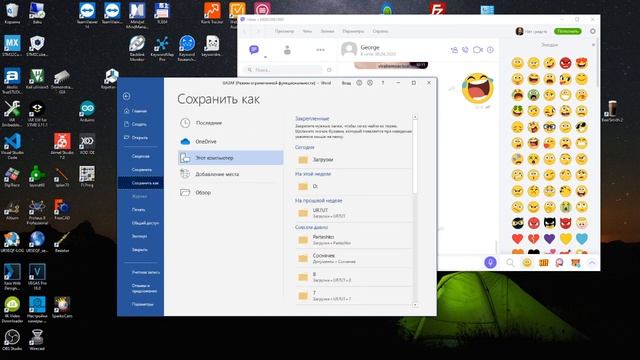Pick the blue heart emoji
The image size is (640, 360).
pos(582,239)
